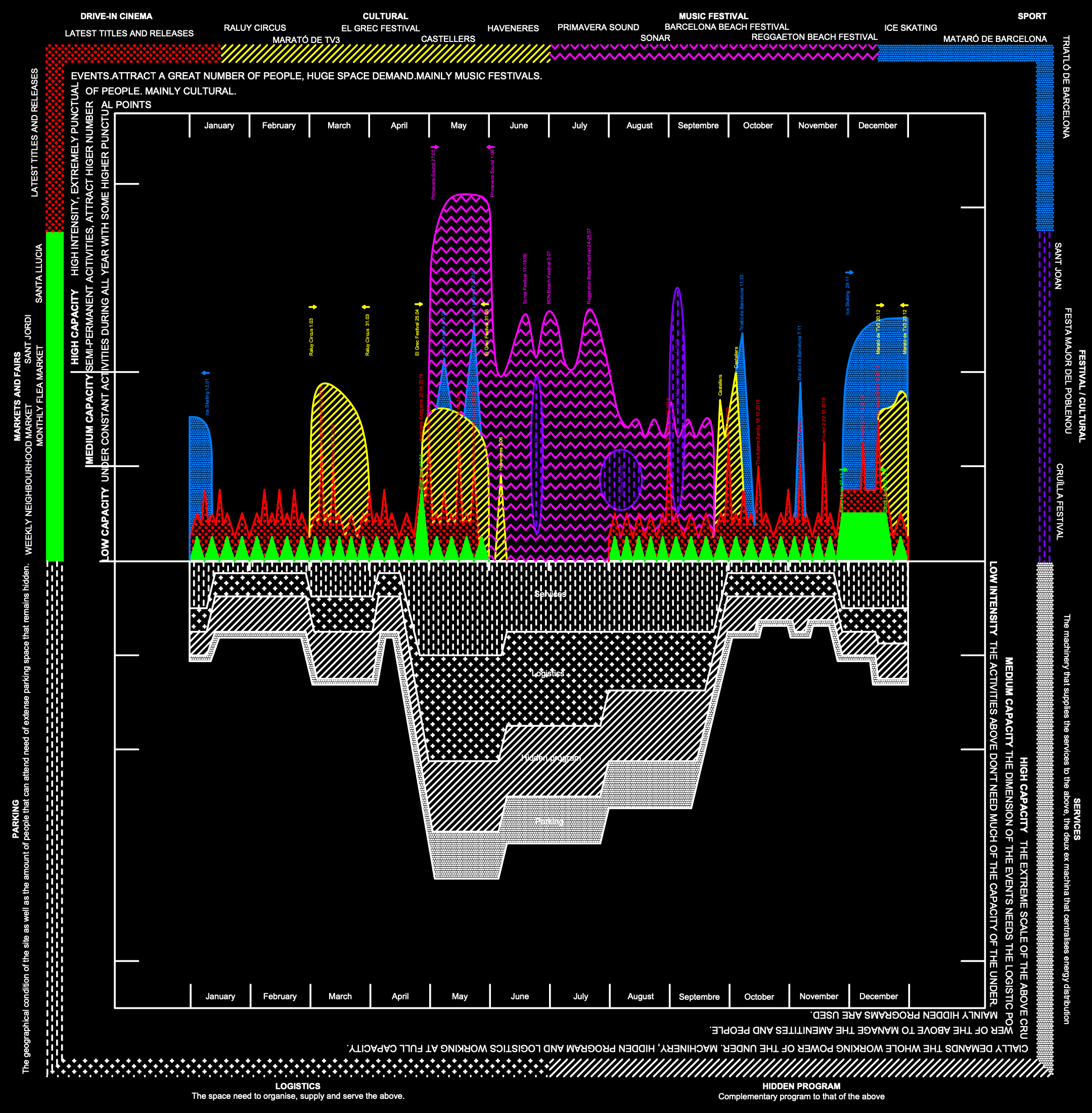The image size is (1092, 1113).
Task: Click the DRIVE-IN CINEMA heading
Action: (116, 16)
